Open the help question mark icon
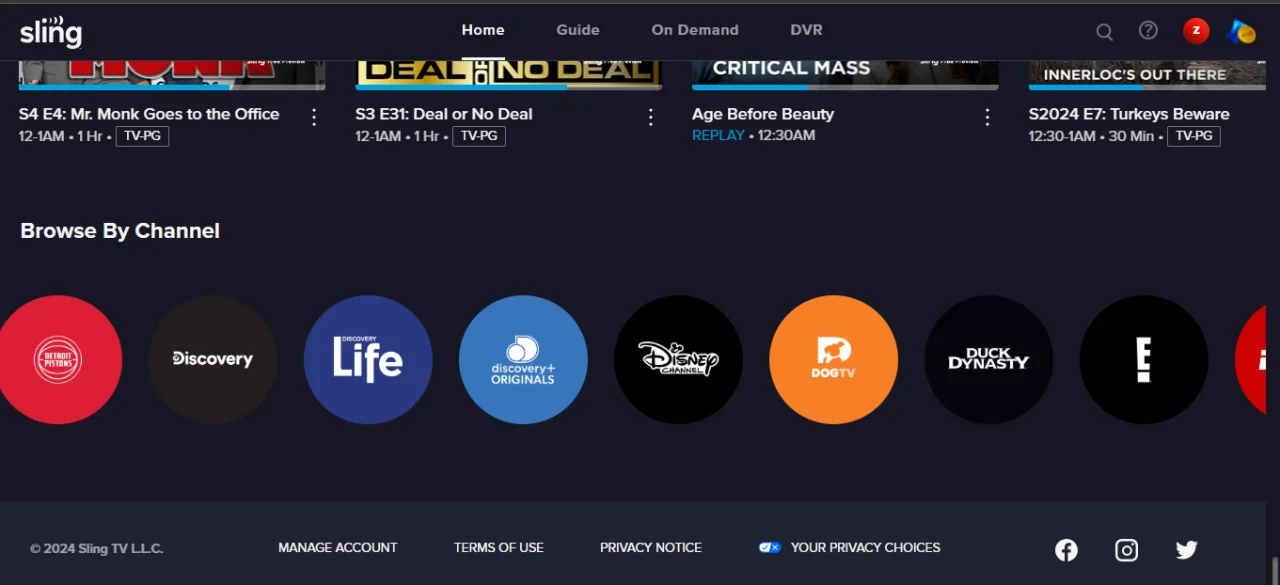 pos(1148,30)
